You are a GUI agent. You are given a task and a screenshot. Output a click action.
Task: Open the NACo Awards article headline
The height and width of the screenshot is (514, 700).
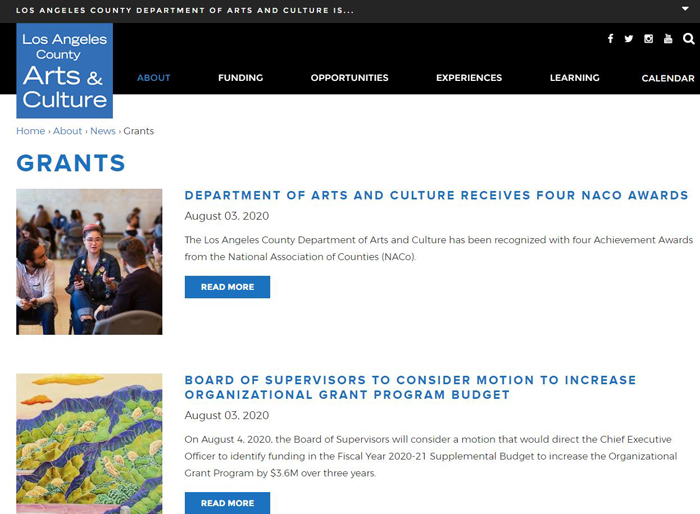(x=437, y=195)
